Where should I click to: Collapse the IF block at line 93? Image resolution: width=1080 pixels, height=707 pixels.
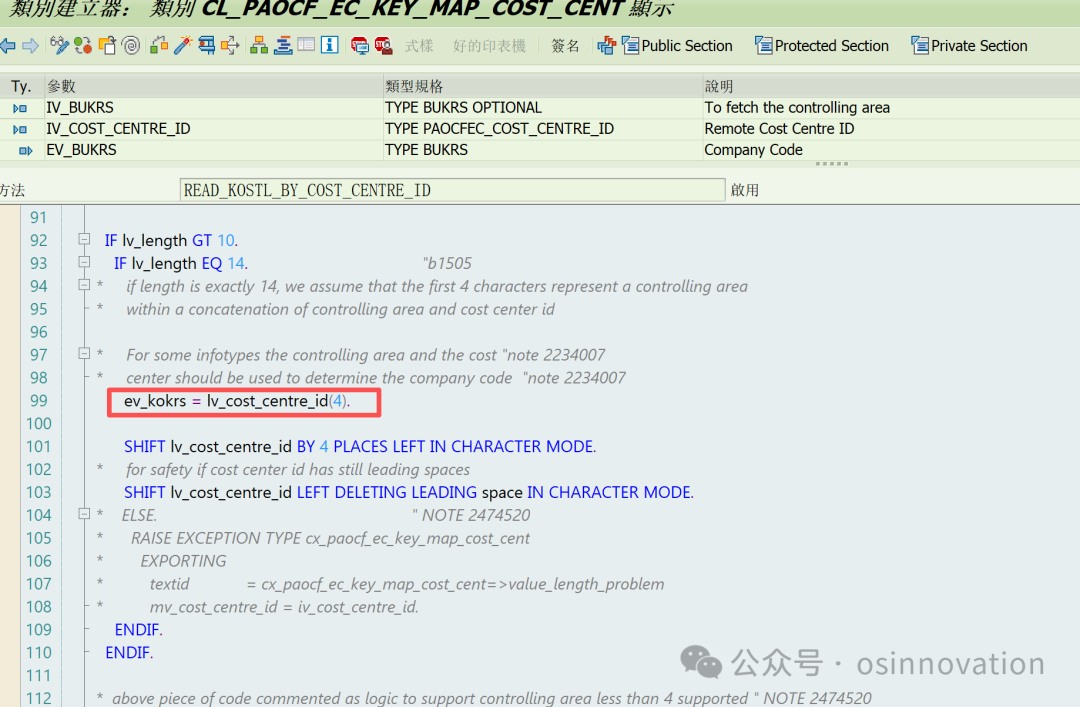(x=84, y=262)
